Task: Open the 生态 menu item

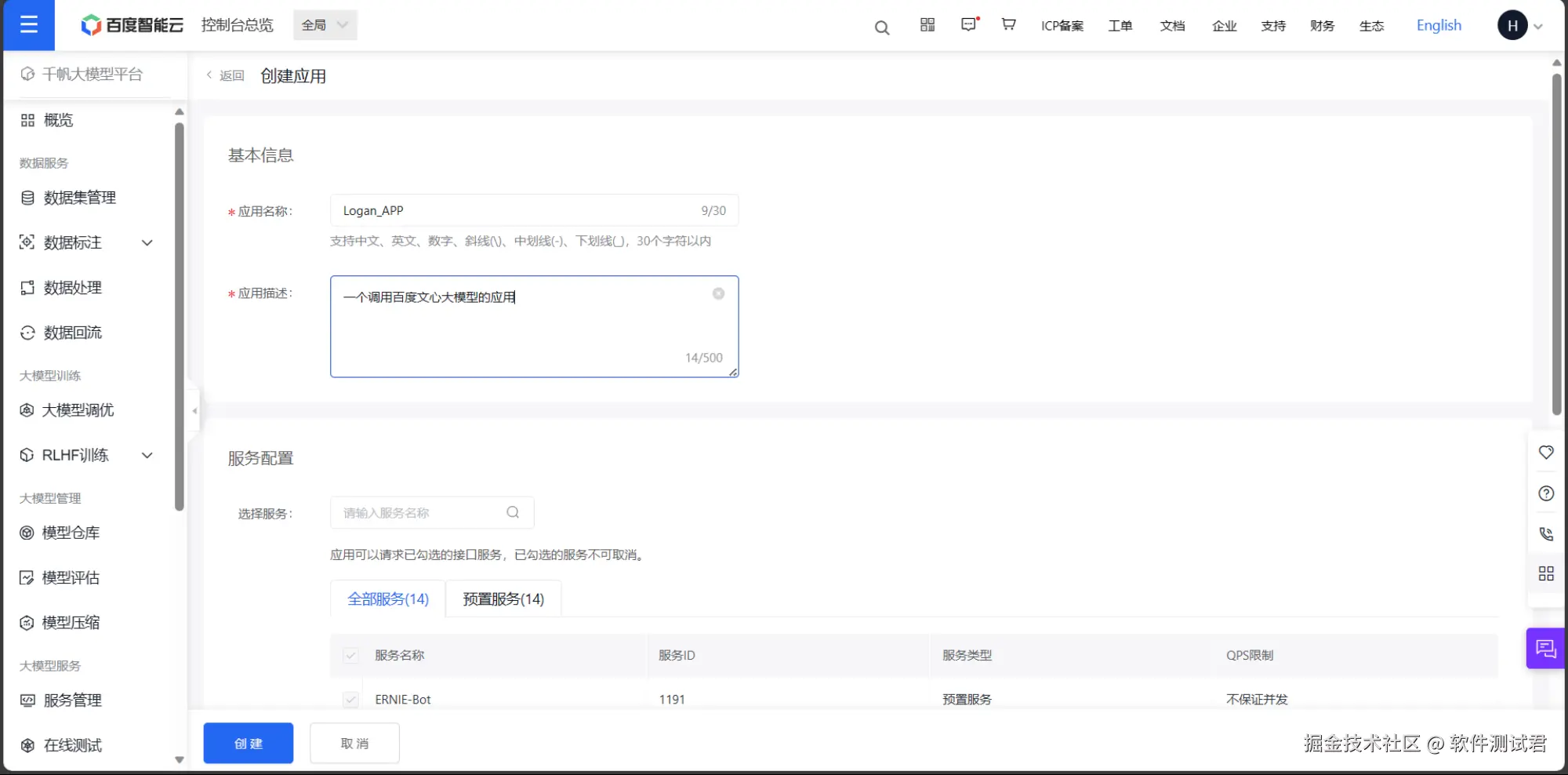Action: (1372, 26)
